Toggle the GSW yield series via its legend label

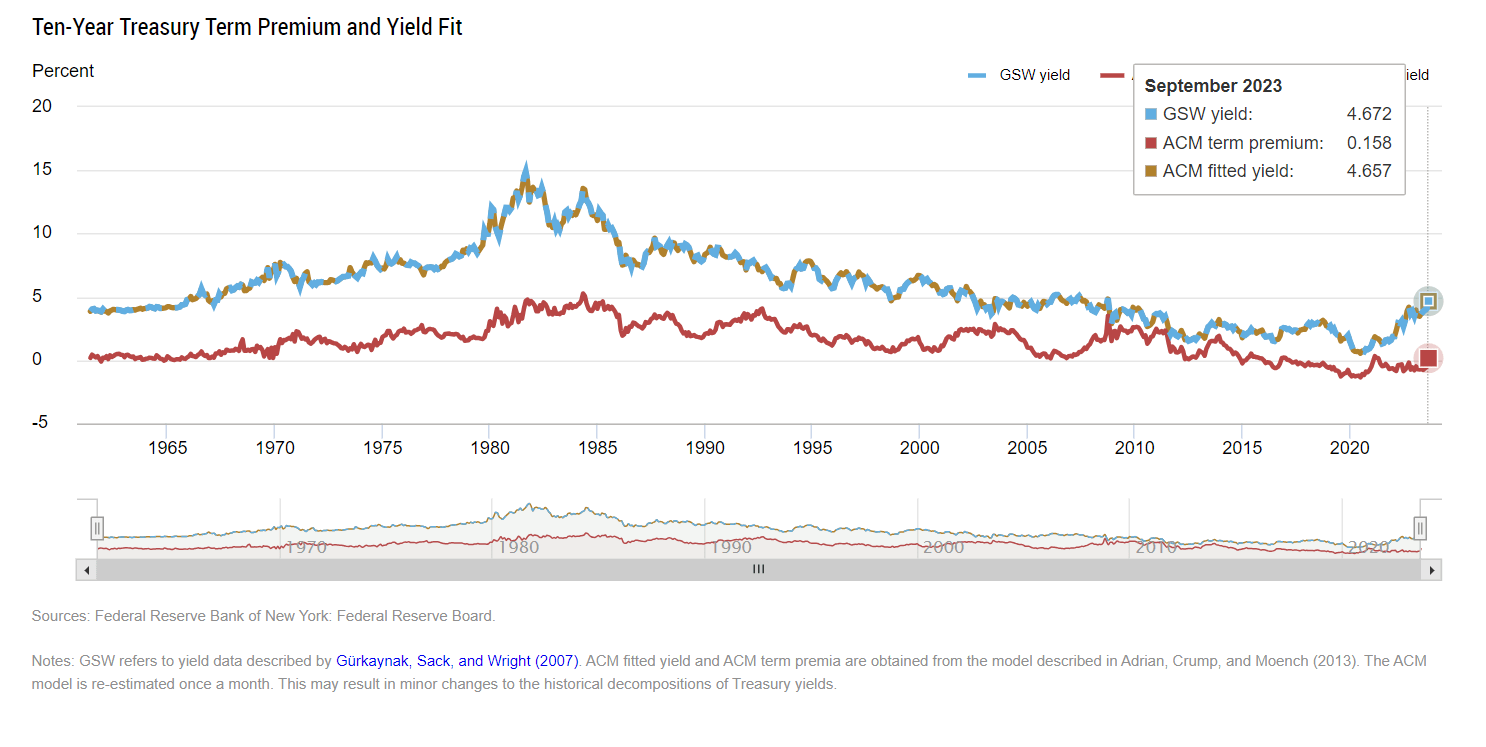pyautogui.click(x=1036, y=74)
